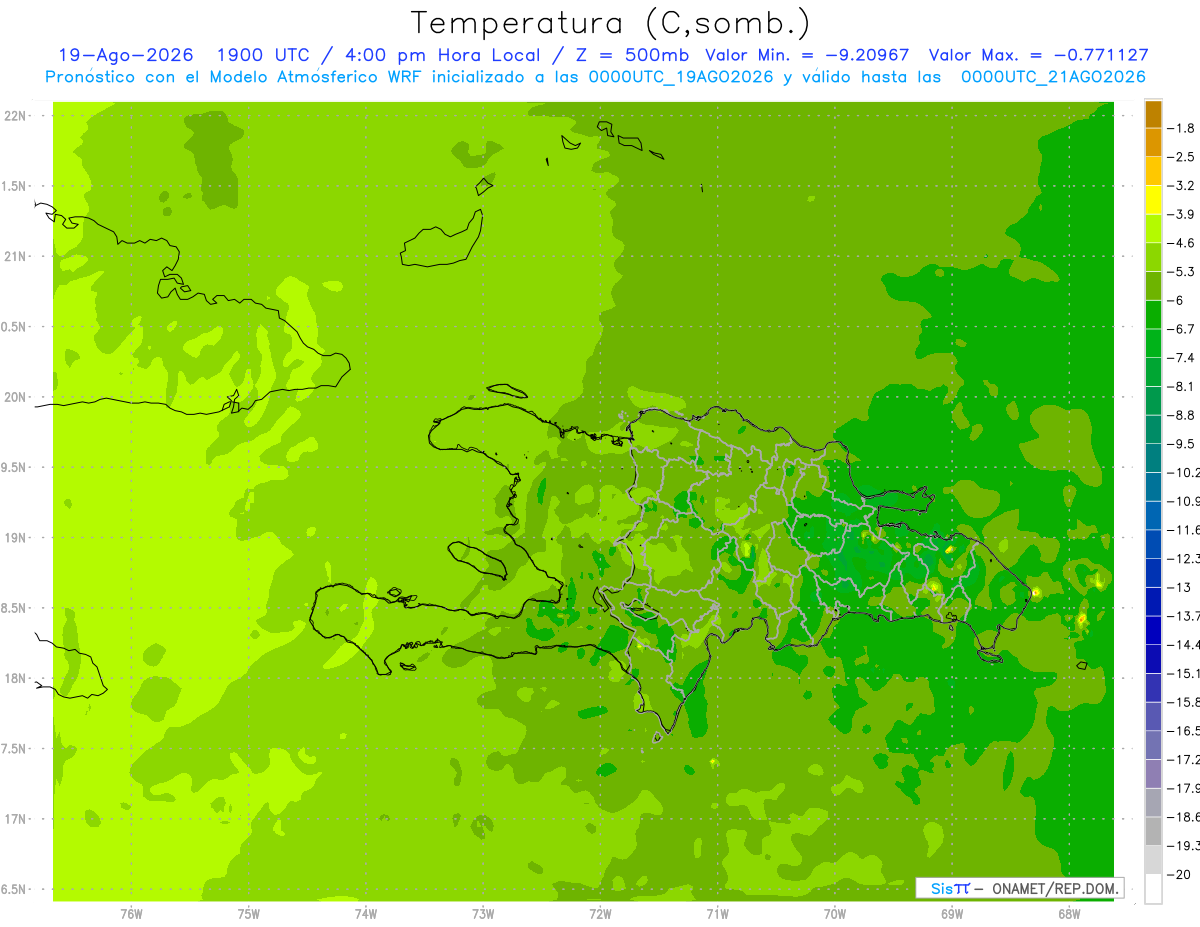
Task: Click the '-15.1' colorbar value
Action: point(1185,673)
